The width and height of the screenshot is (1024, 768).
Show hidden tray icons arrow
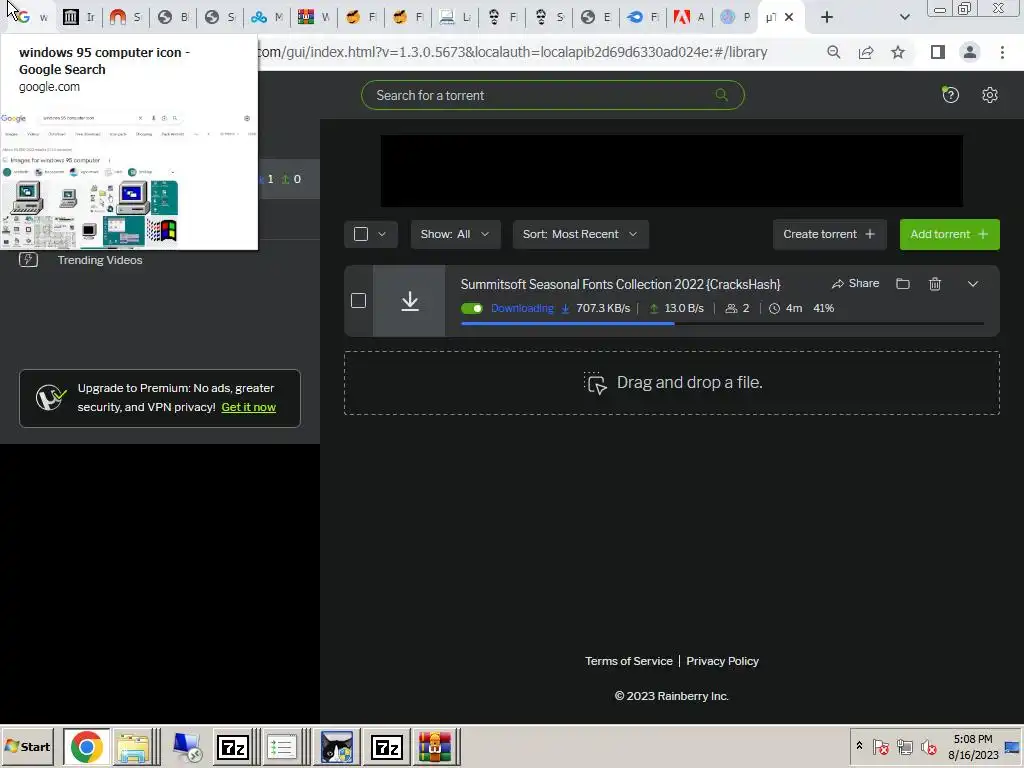pyautogui.click(x=859, y=745)
